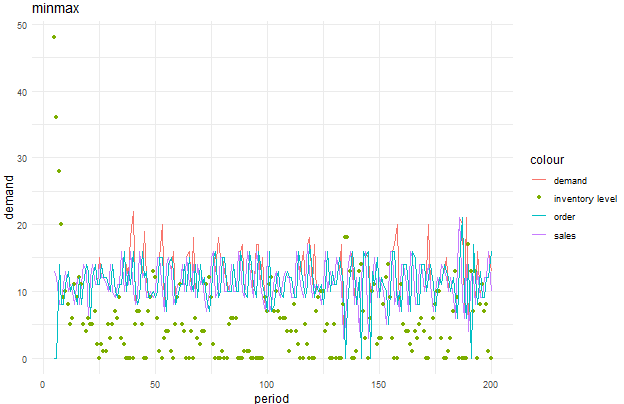Click the y-axis tick label 30
624x404 pixels.
click(22, 158)
